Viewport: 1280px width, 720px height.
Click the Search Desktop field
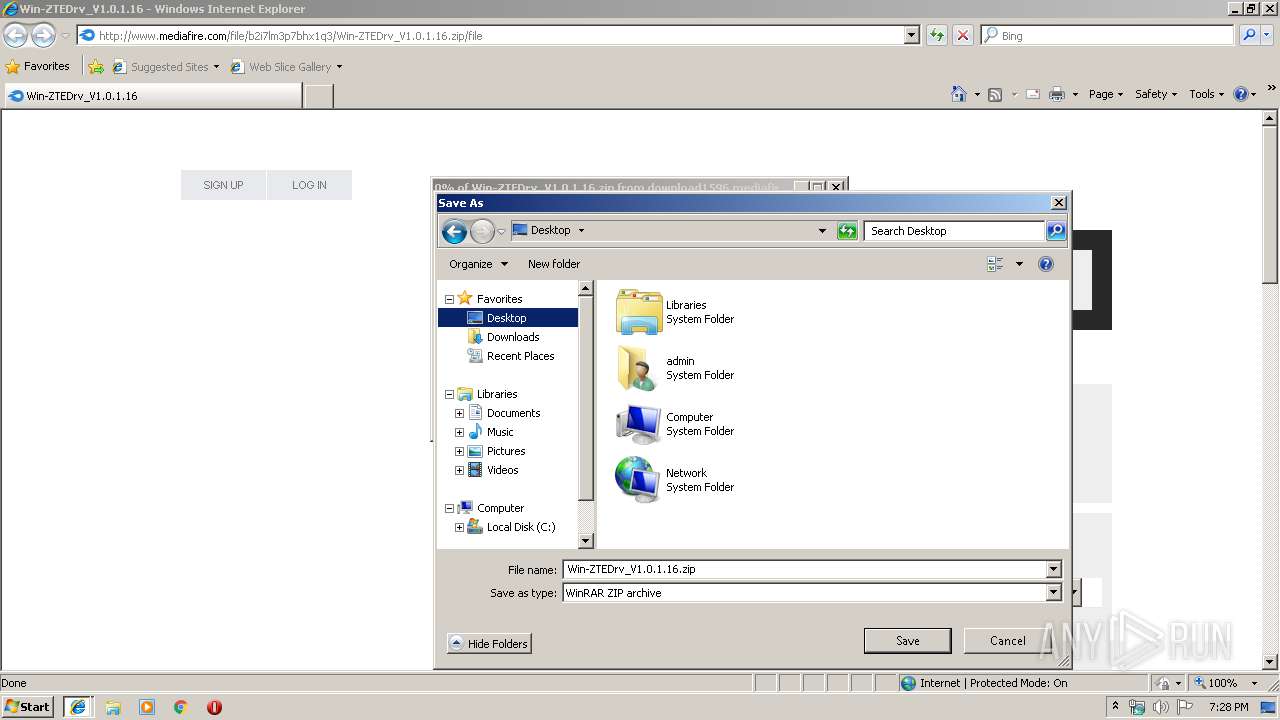[x=954, y=231]
